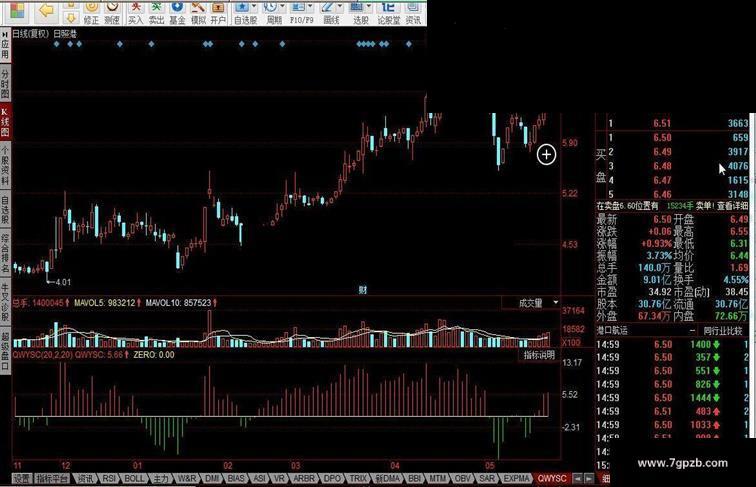Click the yellow back arrow icon

pyautogui.click(x=46, y=11)
